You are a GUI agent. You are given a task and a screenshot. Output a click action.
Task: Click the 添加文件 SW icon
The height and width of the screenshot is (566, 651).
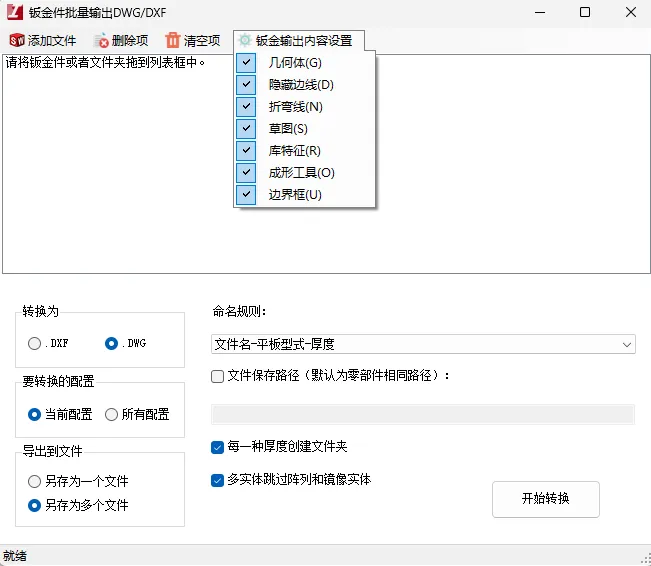[x=17, y=40]
